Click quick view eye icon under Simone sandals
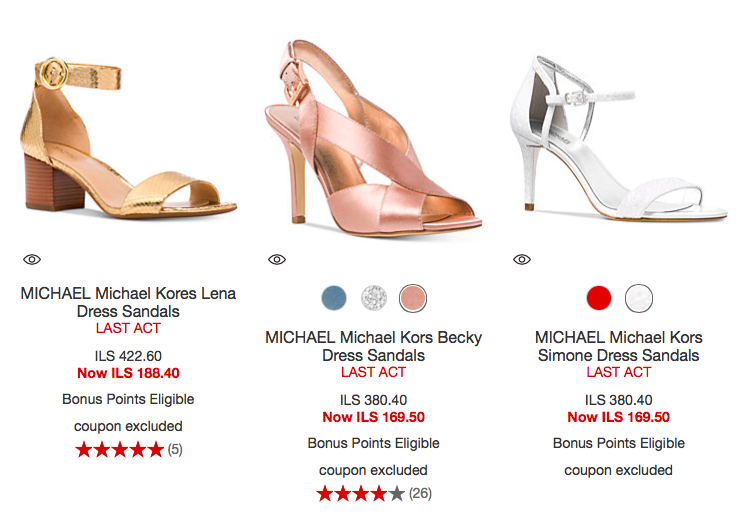 point(522,259)
